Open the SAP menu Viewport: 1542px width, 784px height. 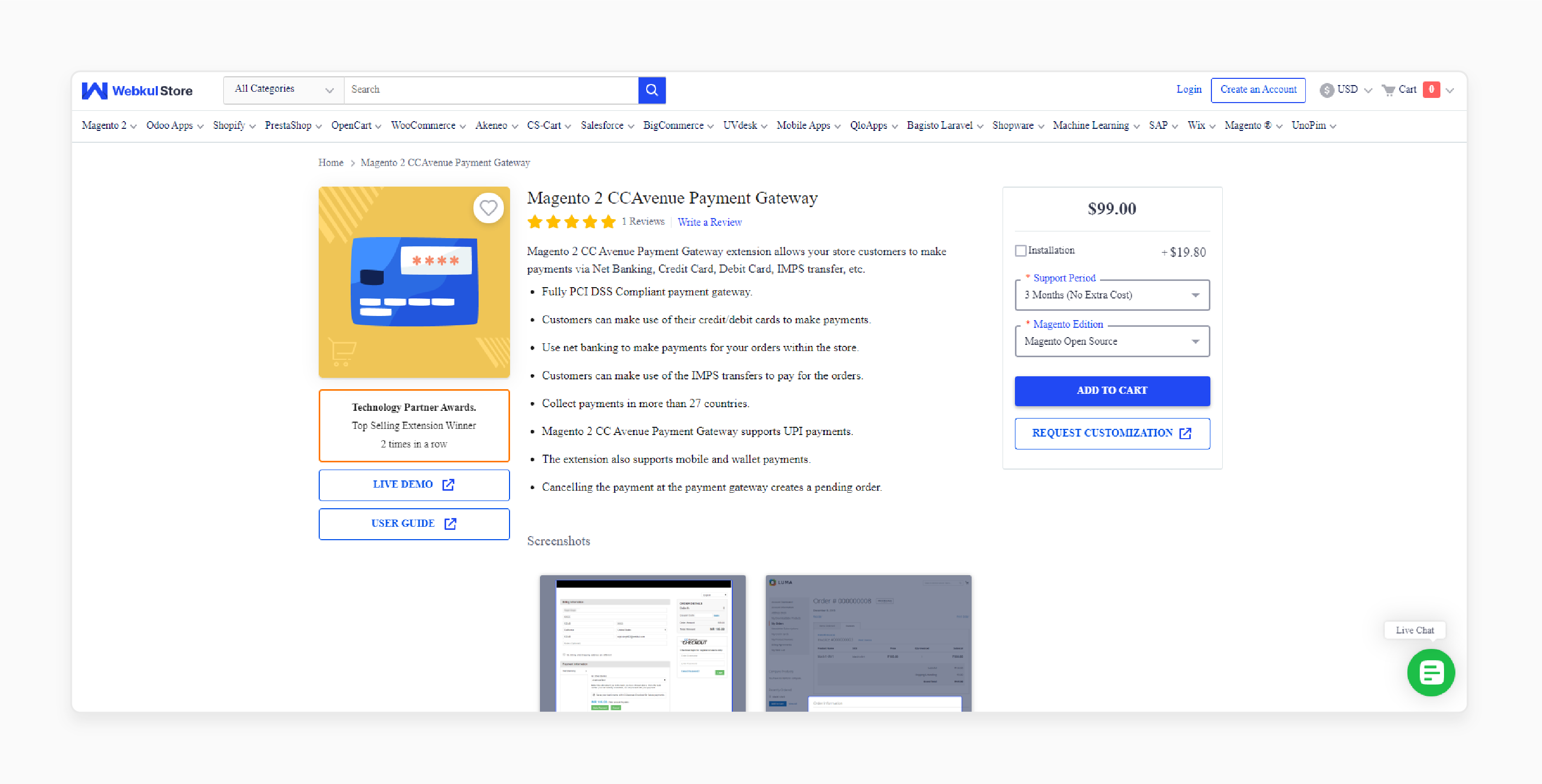click(x=1163, y=126)
